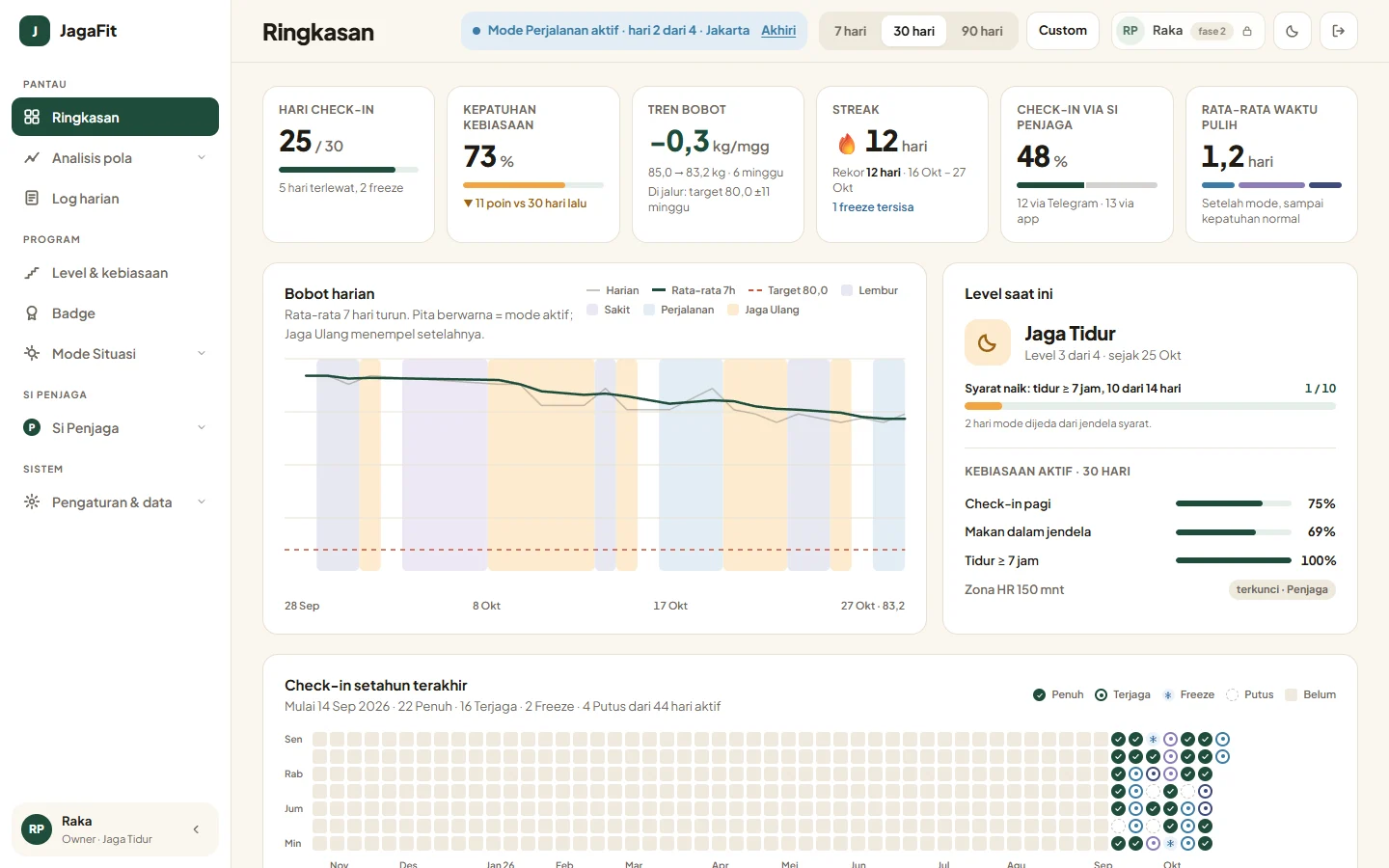Open Log harian via its document icon
The height and width of the screenshot is (868, 1389).
[x=32, y=199]
